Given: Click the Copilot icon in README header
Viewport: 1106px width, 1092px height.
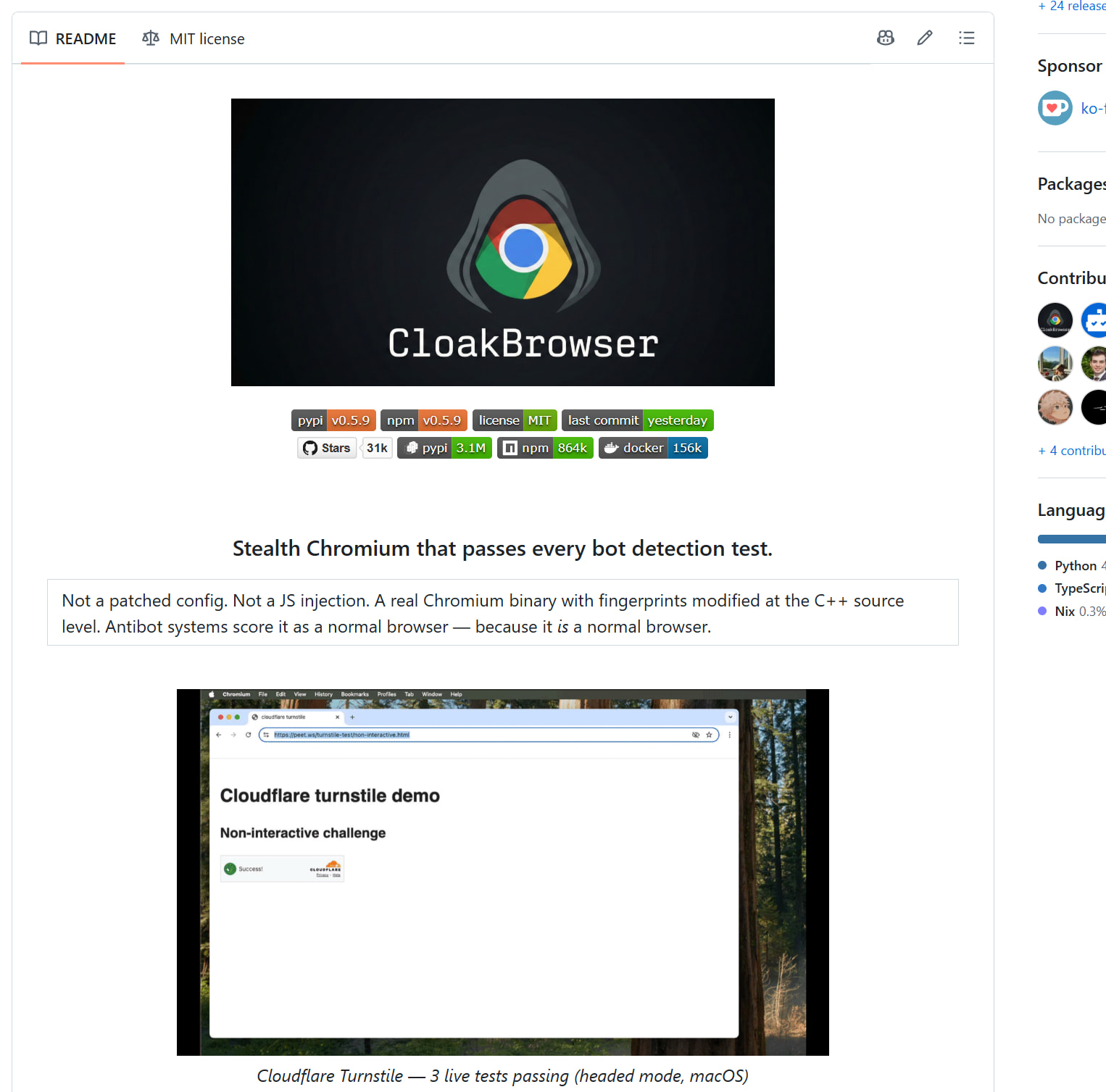Looking at the screenshot, I should point(886,38).
